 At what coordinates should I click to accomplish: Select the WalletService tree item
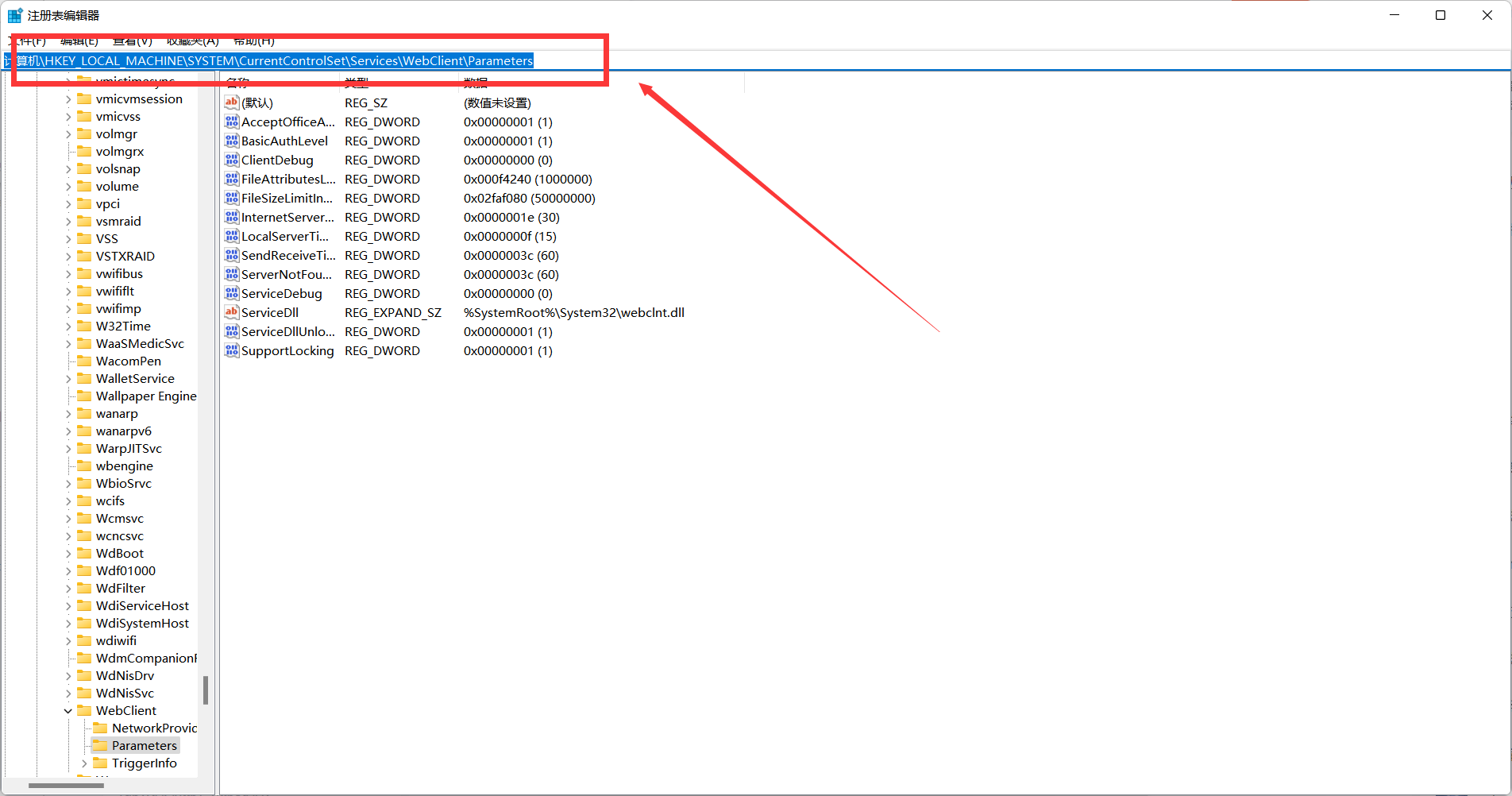135,378
